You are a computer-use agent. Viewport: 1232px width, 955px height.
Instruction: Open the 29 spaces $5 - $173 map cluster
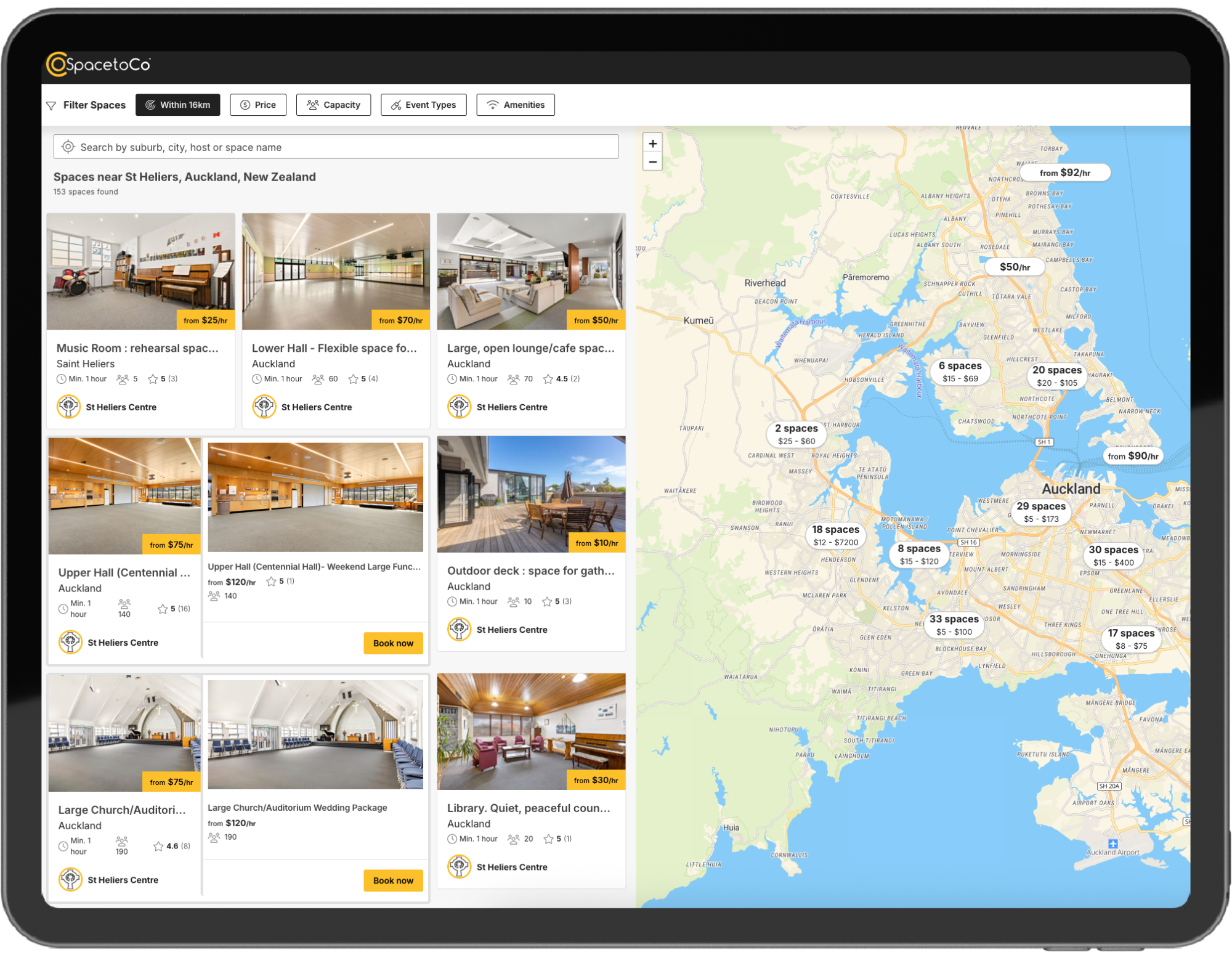pos(1041,512)
